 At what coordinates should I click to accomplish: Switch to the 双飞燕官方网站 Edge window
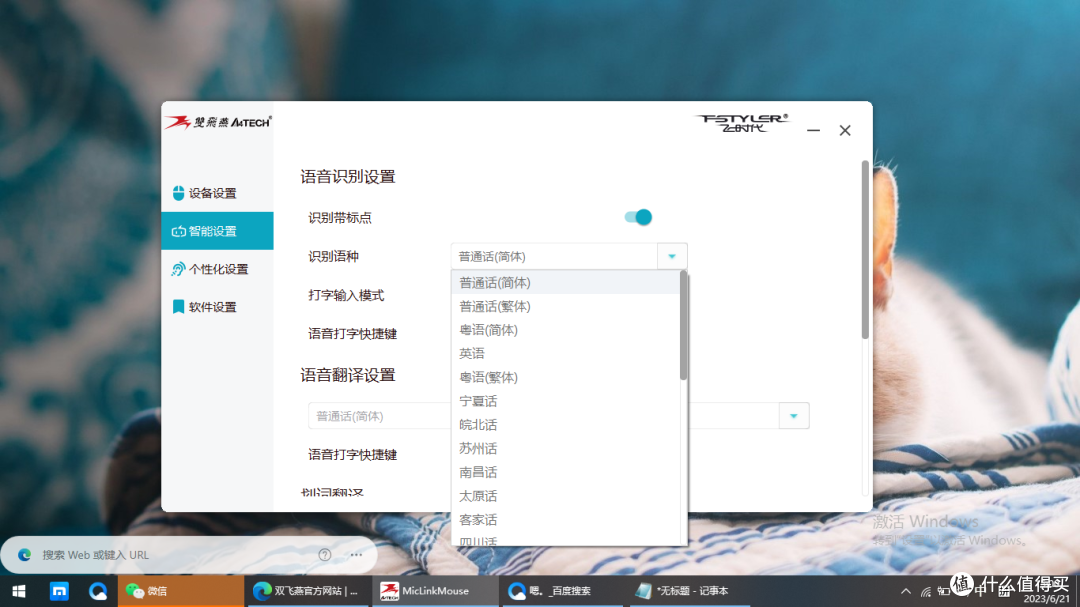[307, 591]
